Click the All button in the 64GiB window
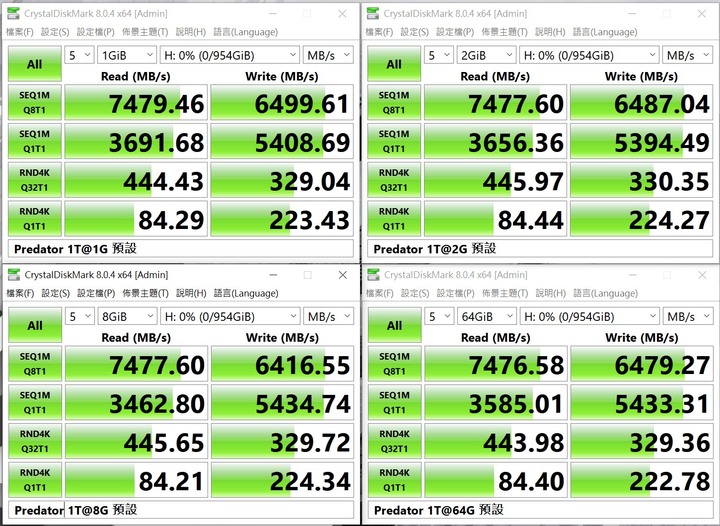The height and width of the screenshot is (526, 720). pyautogui.click(x=394, y=325)
